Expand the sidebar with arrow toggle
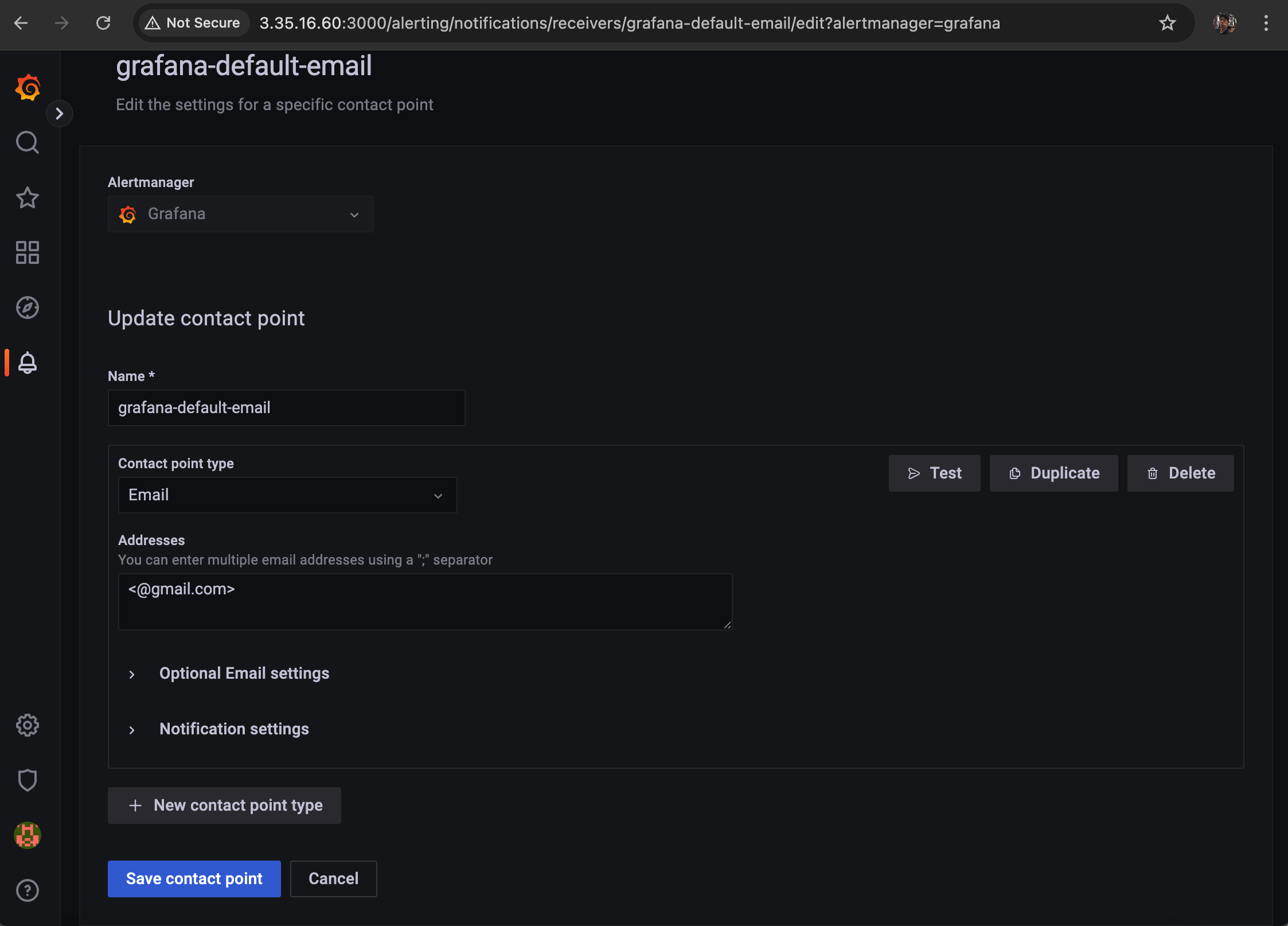Image resolution: width=1288 pixels, height=926 pixels. pyautogui.click(x=59, y=114)
